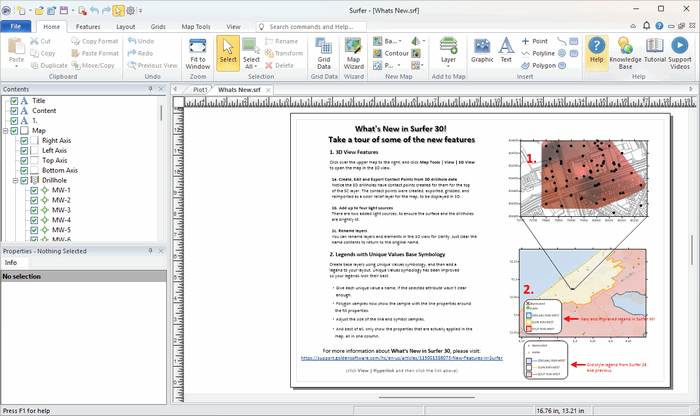Toggle visibility checkbox for Title object
The image size is (700, 416).
[x=13, y=101]
